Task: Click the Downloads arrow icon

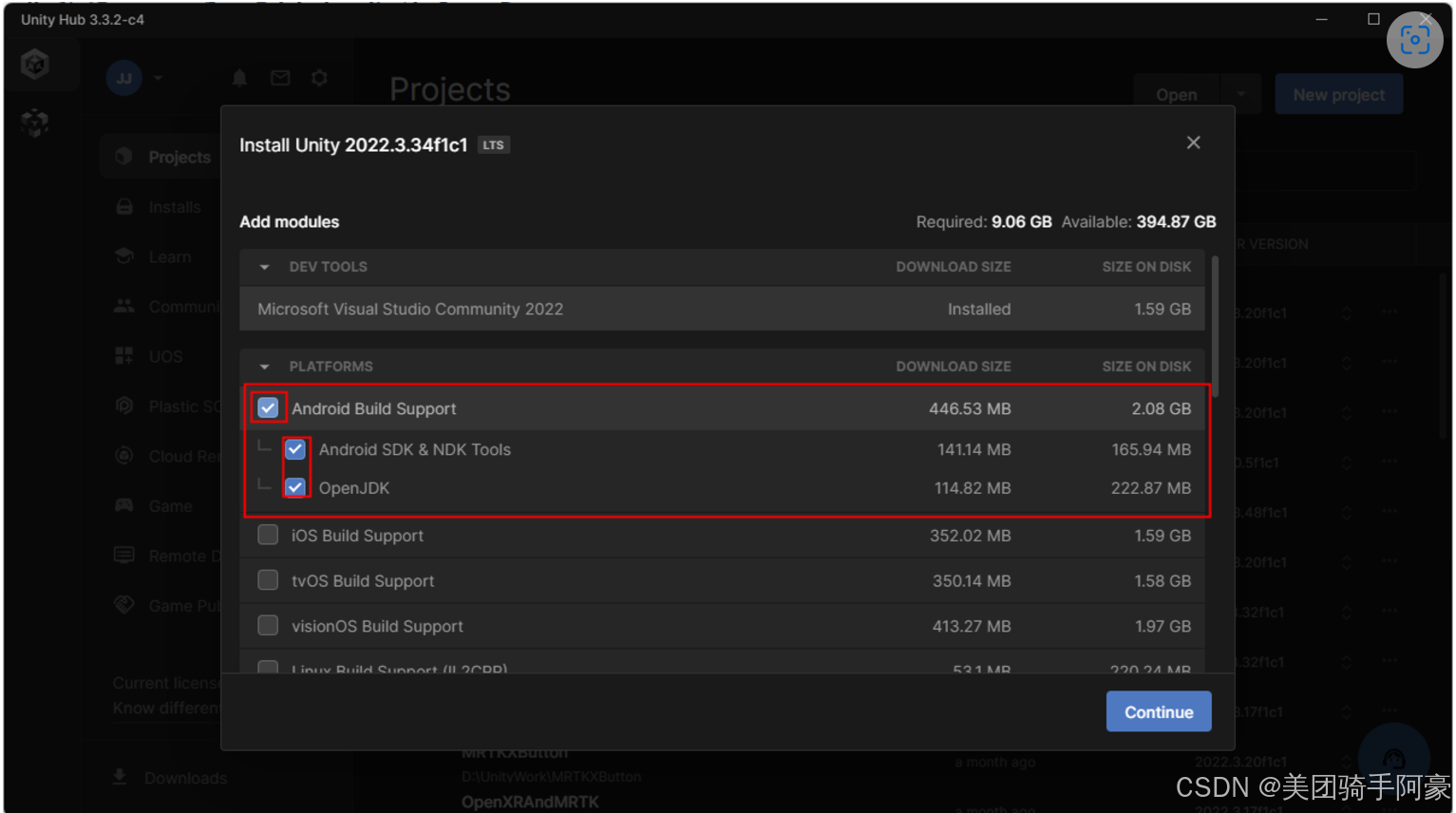Action: [120, 778]
